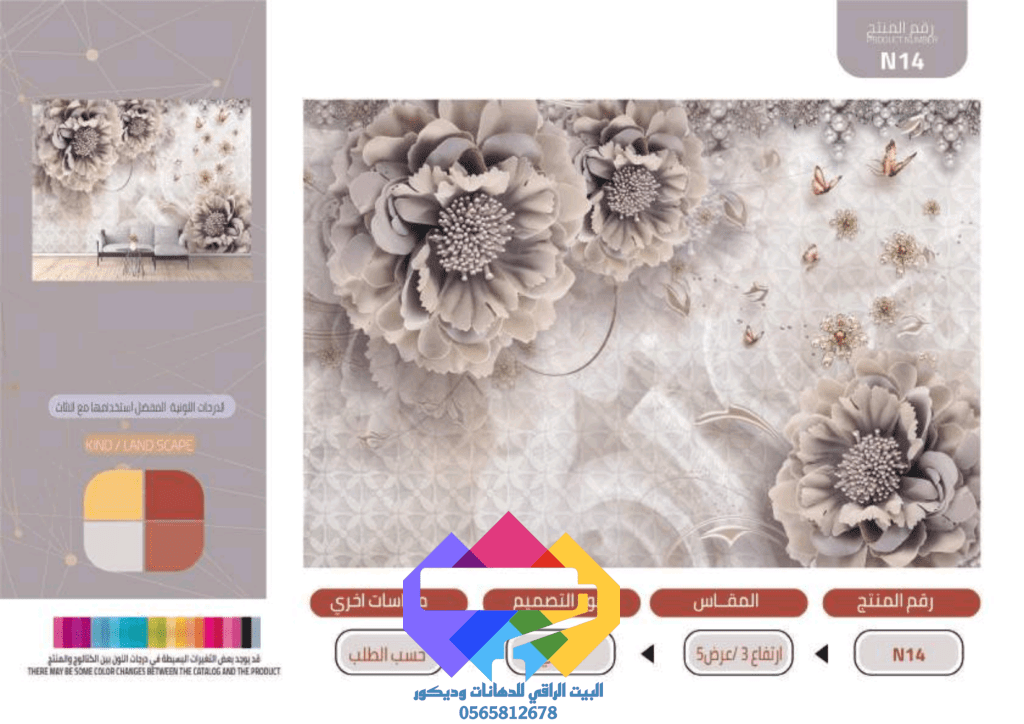Click the black arrow beside N14 box

pos(822,653)
